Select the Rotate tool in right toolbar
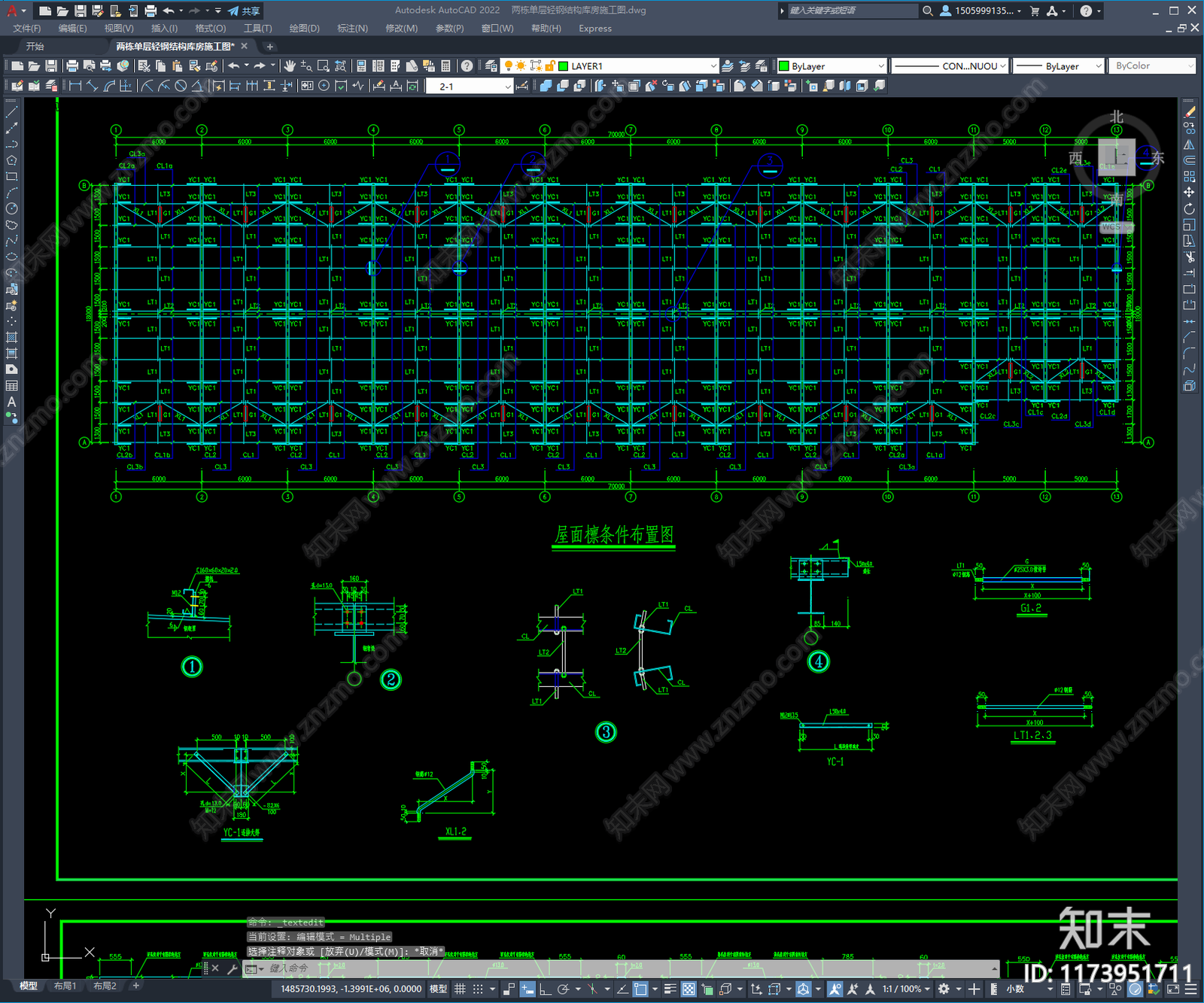The image size is (1204, 1003). 1189,208
